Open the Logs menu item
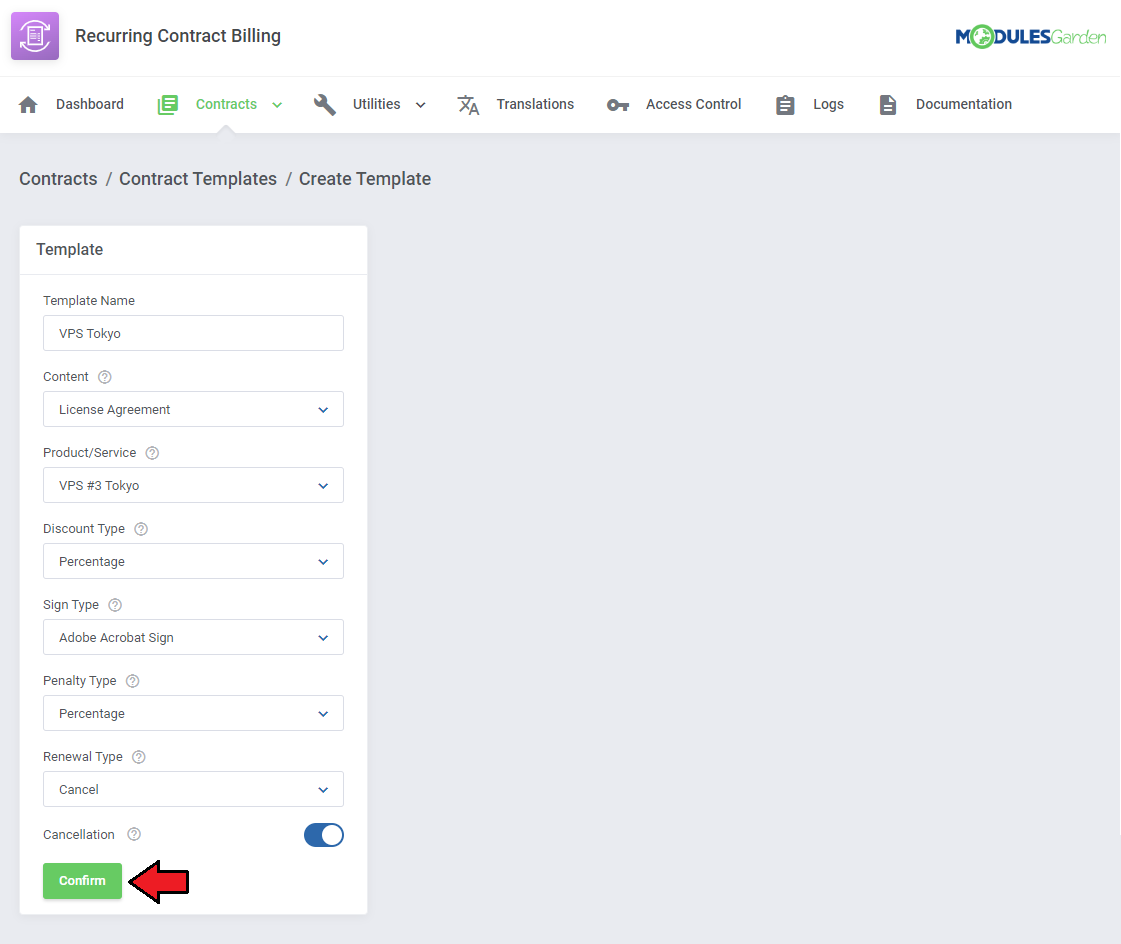 coord(828,104)
